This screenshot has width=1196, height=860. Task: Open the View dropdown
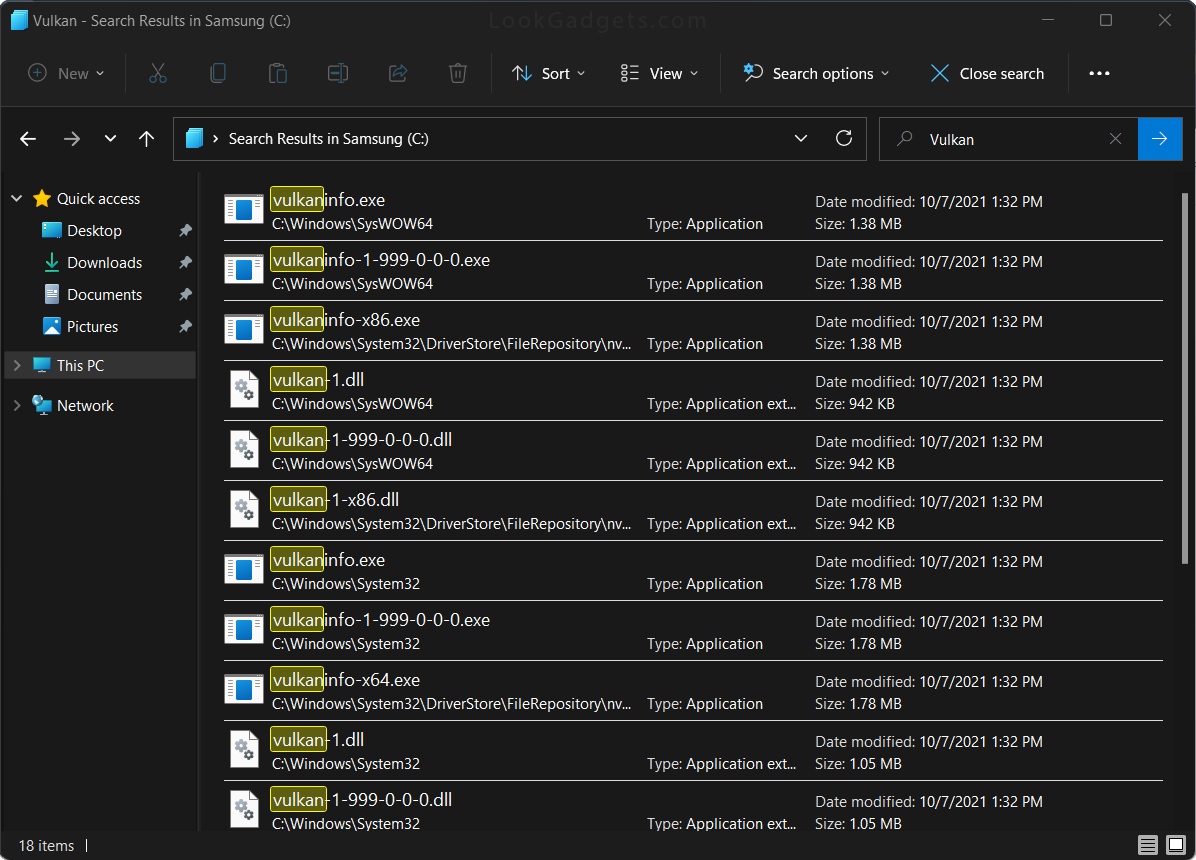pos(658,73)
